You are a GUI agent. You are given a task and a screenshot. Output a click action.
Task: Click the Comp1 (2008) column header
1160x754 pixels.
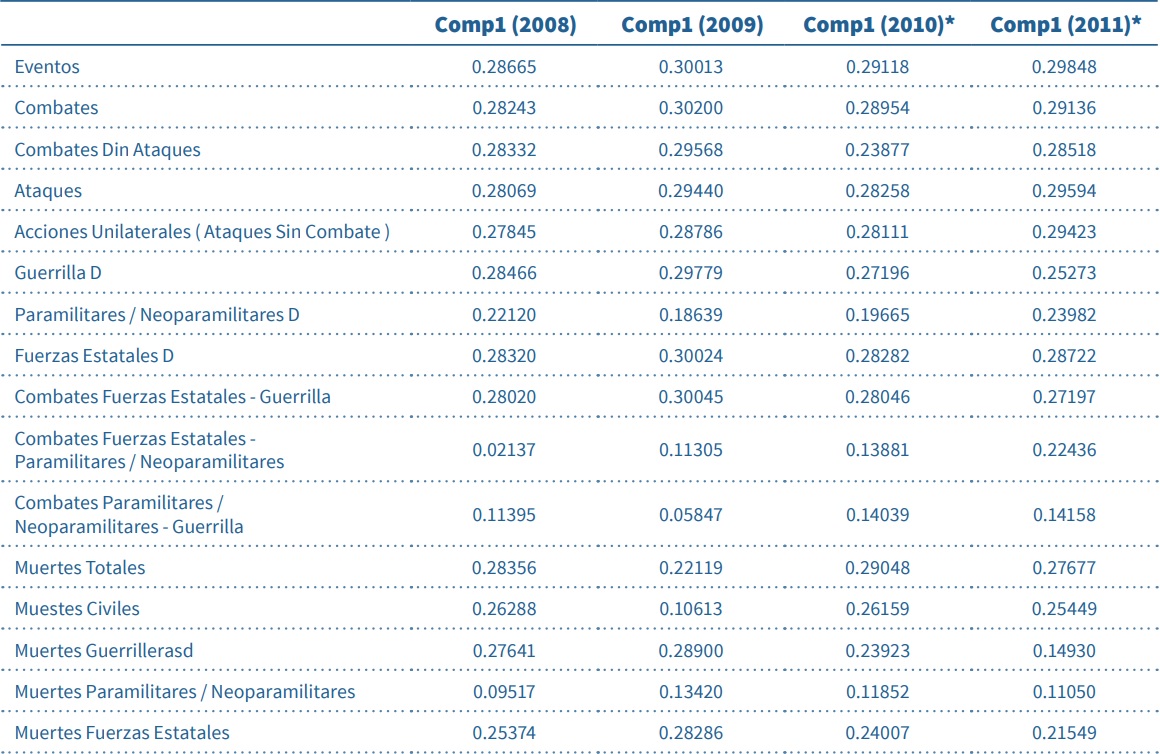[505, 25]
